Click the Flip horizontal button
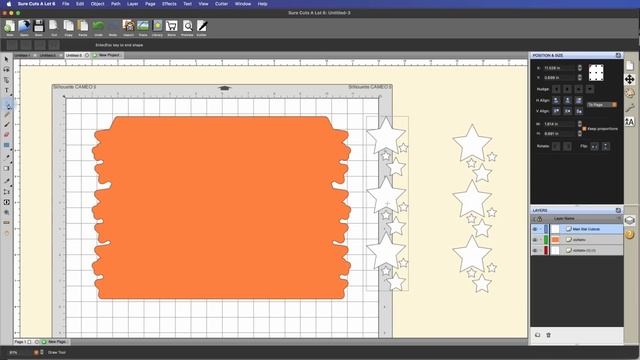This screenshot has width=640, height=360. 595,146
